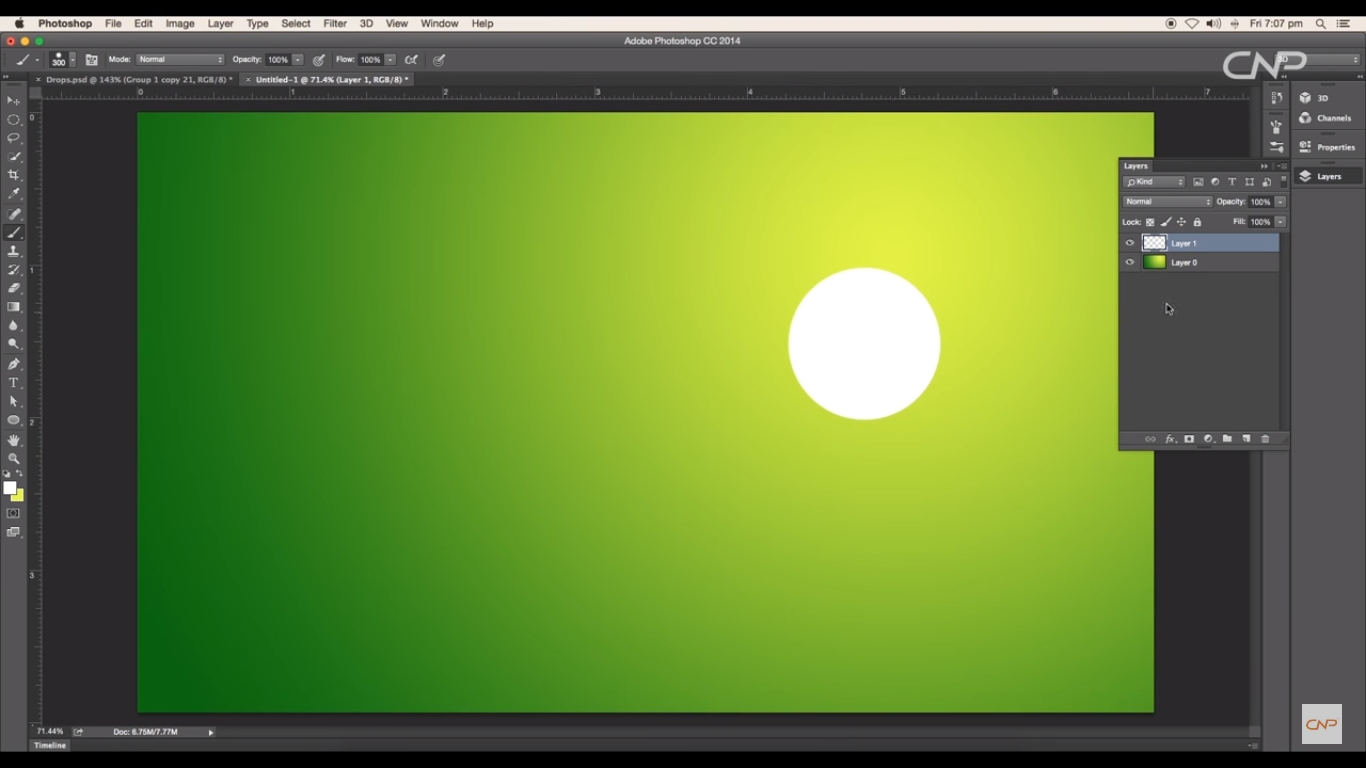Select the Eyedropper tool
1366x768 pixels.
pyautogui.click(x=14, y=194)
